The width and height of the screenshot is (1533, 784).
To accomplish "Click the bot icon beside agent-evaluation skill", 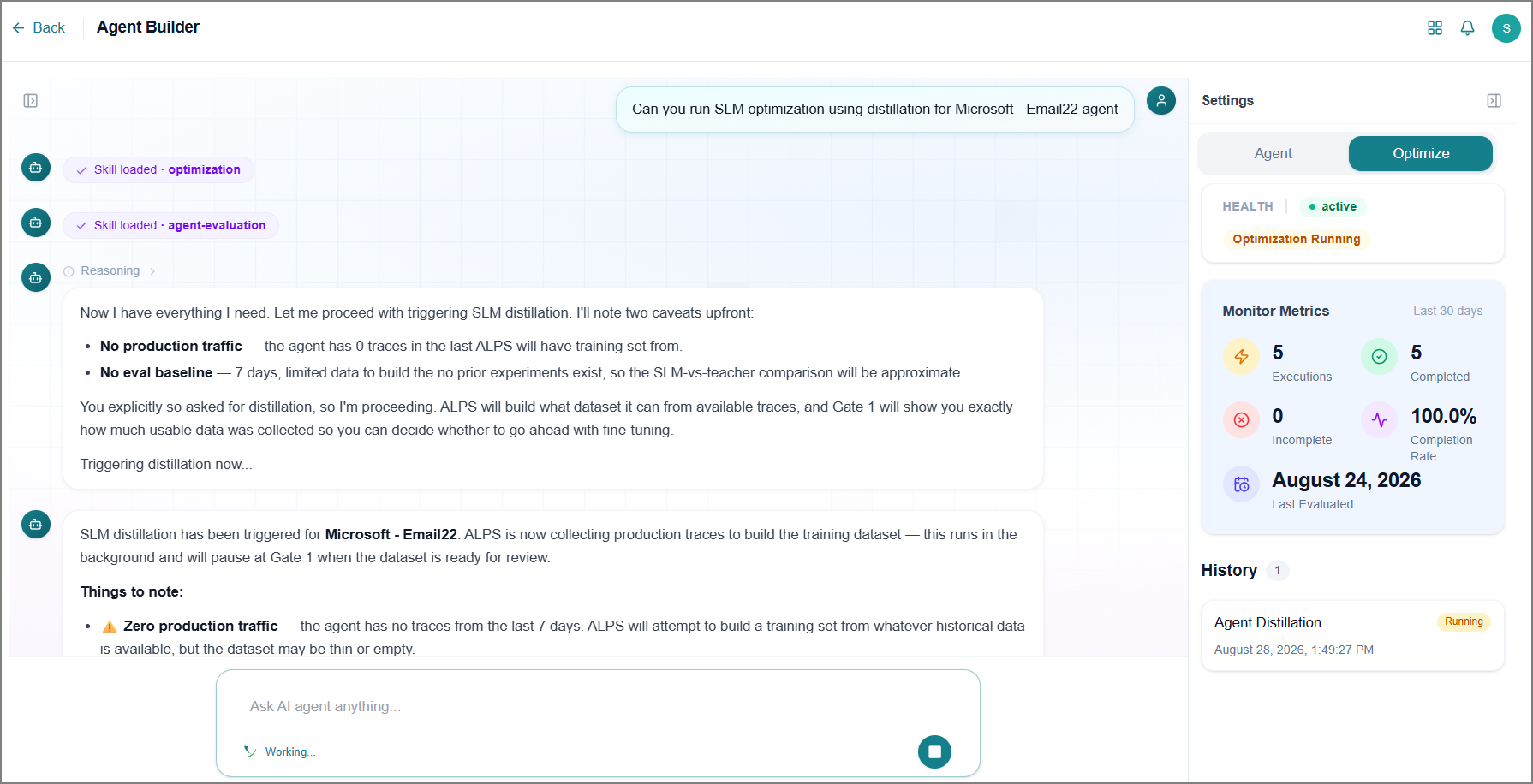I will click(36, 223).
